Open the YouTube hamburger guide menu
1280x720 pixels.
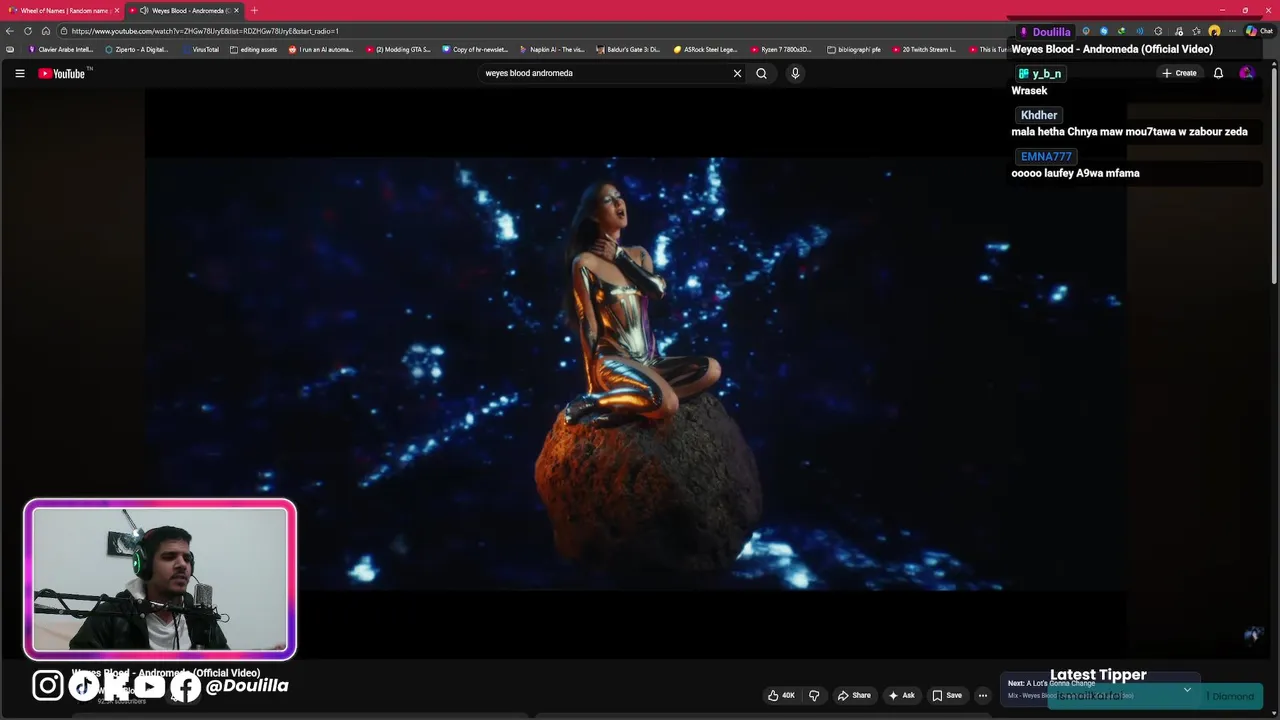tap(19, 73)
